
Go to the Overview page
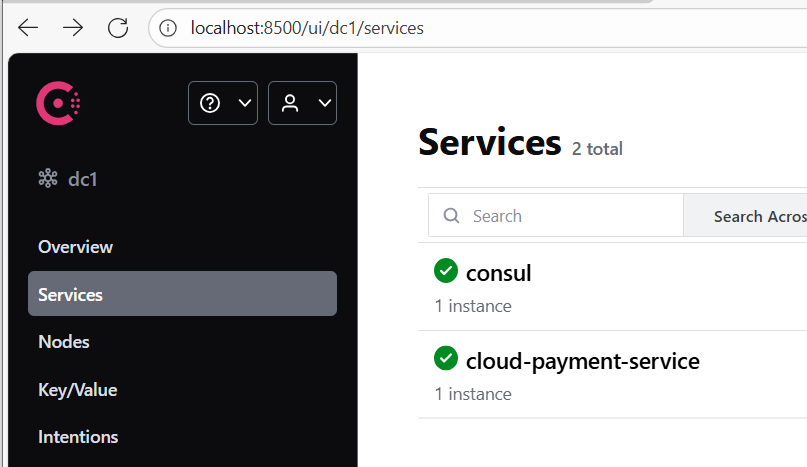point(75,247)
